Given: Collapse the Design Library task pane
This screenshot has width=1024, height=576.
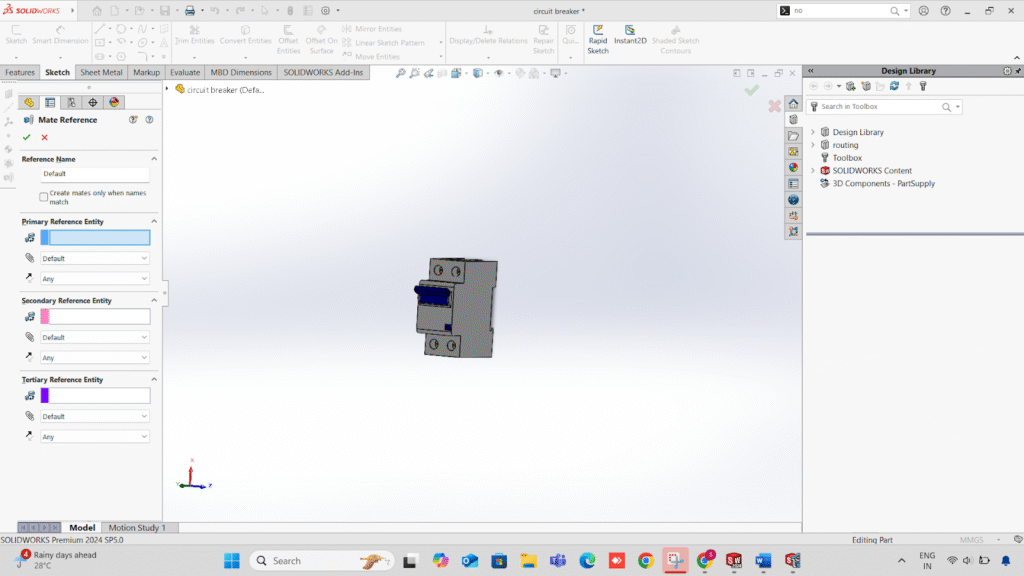Looking at the screenshot, I should pyautogui.click(x=810, y=71).
